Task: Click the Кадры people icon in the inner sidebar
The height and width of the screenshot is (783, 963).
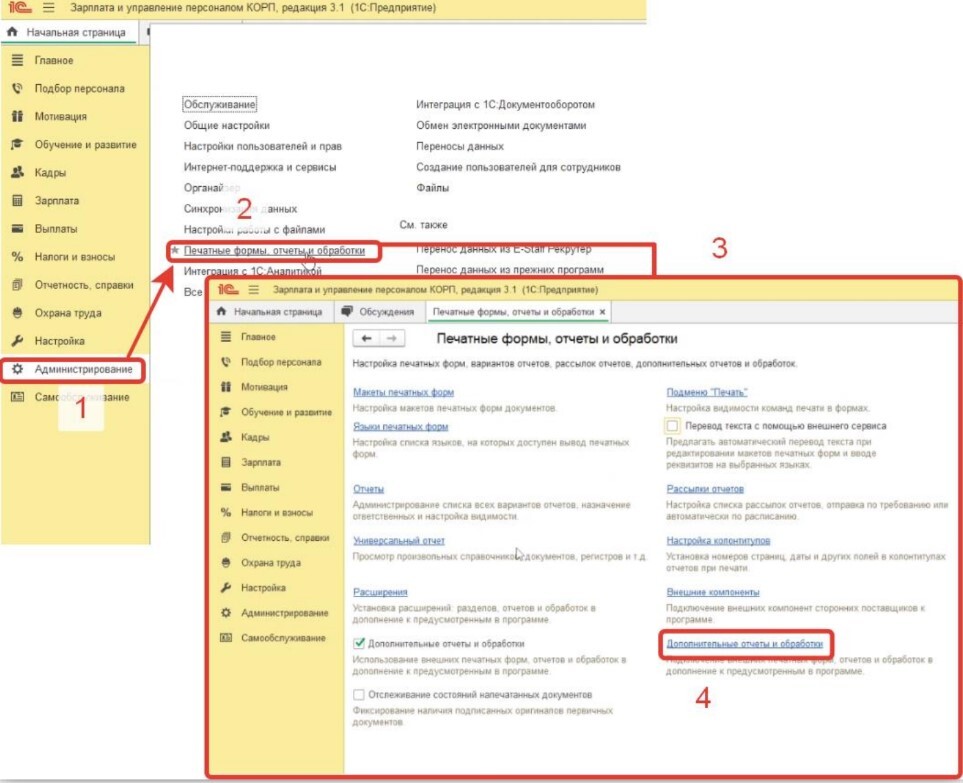Action: (x=226, y=437)
